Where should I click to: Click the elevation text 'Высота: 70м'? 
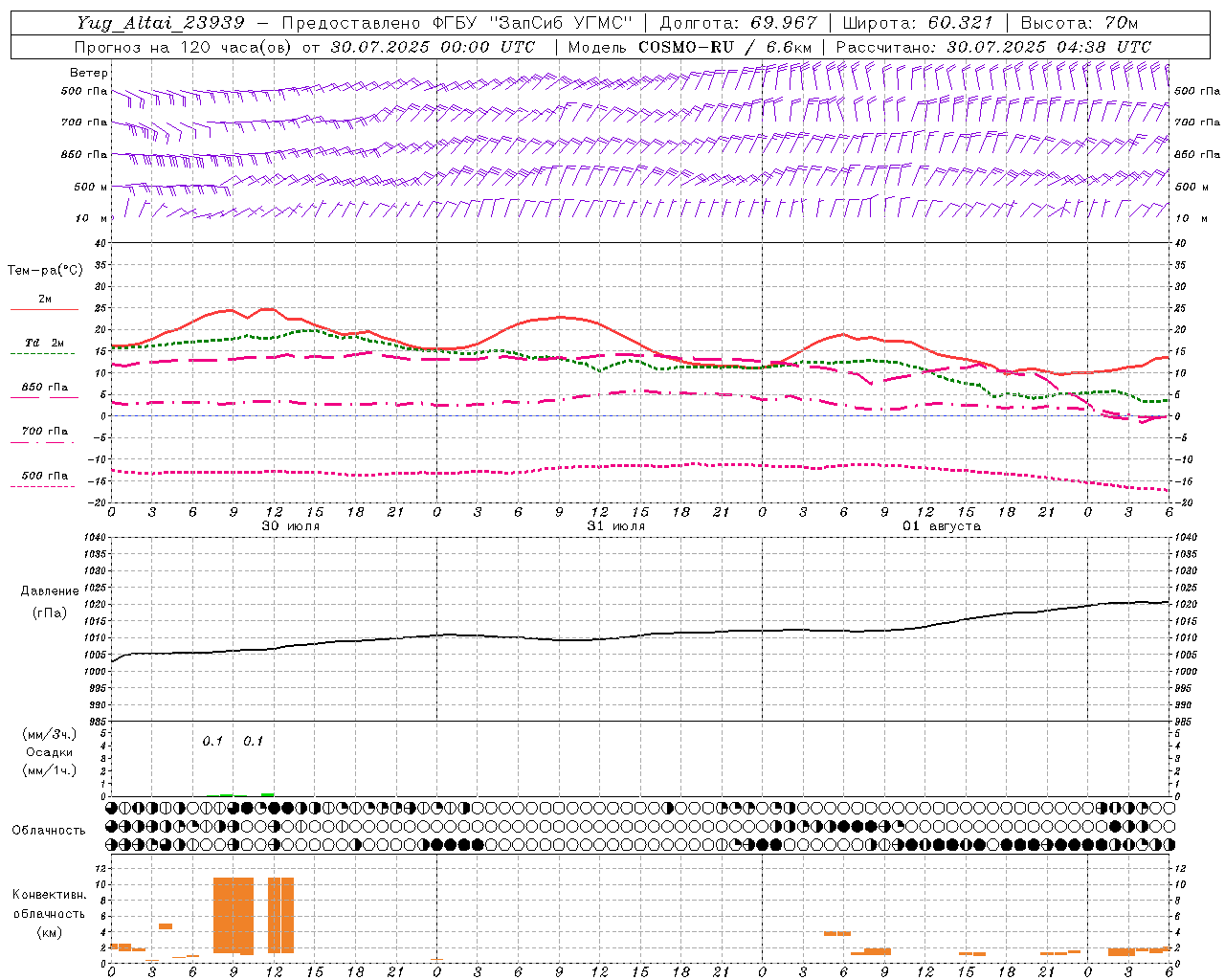1080,23
